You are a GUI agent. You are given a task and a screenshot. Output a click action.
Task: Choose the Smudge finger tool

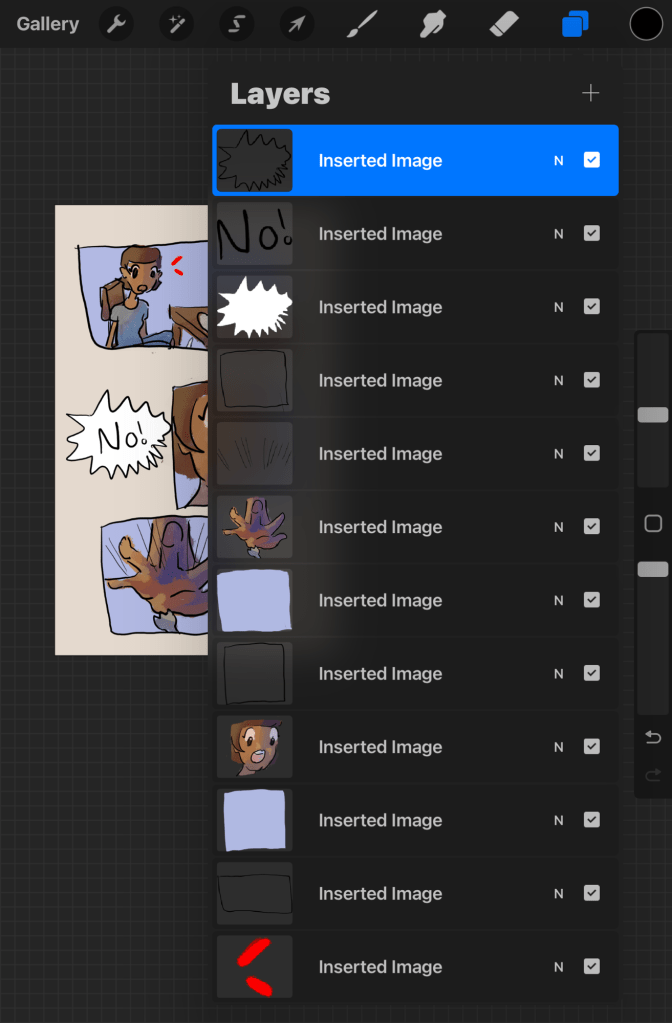(x=432, y=24)
